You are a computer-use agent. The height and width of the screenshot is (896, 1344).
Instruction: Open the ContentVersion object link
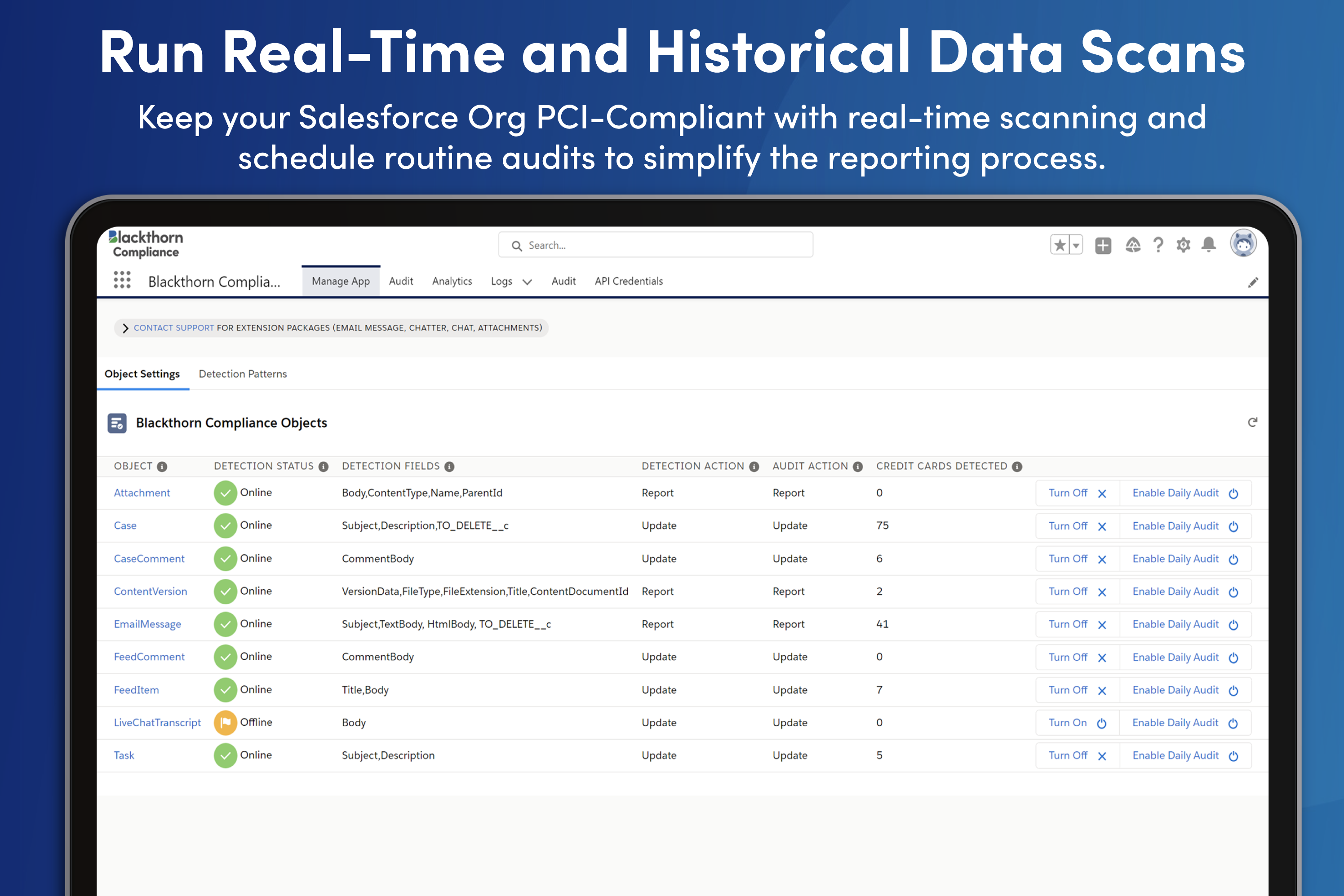pos(151,591)
